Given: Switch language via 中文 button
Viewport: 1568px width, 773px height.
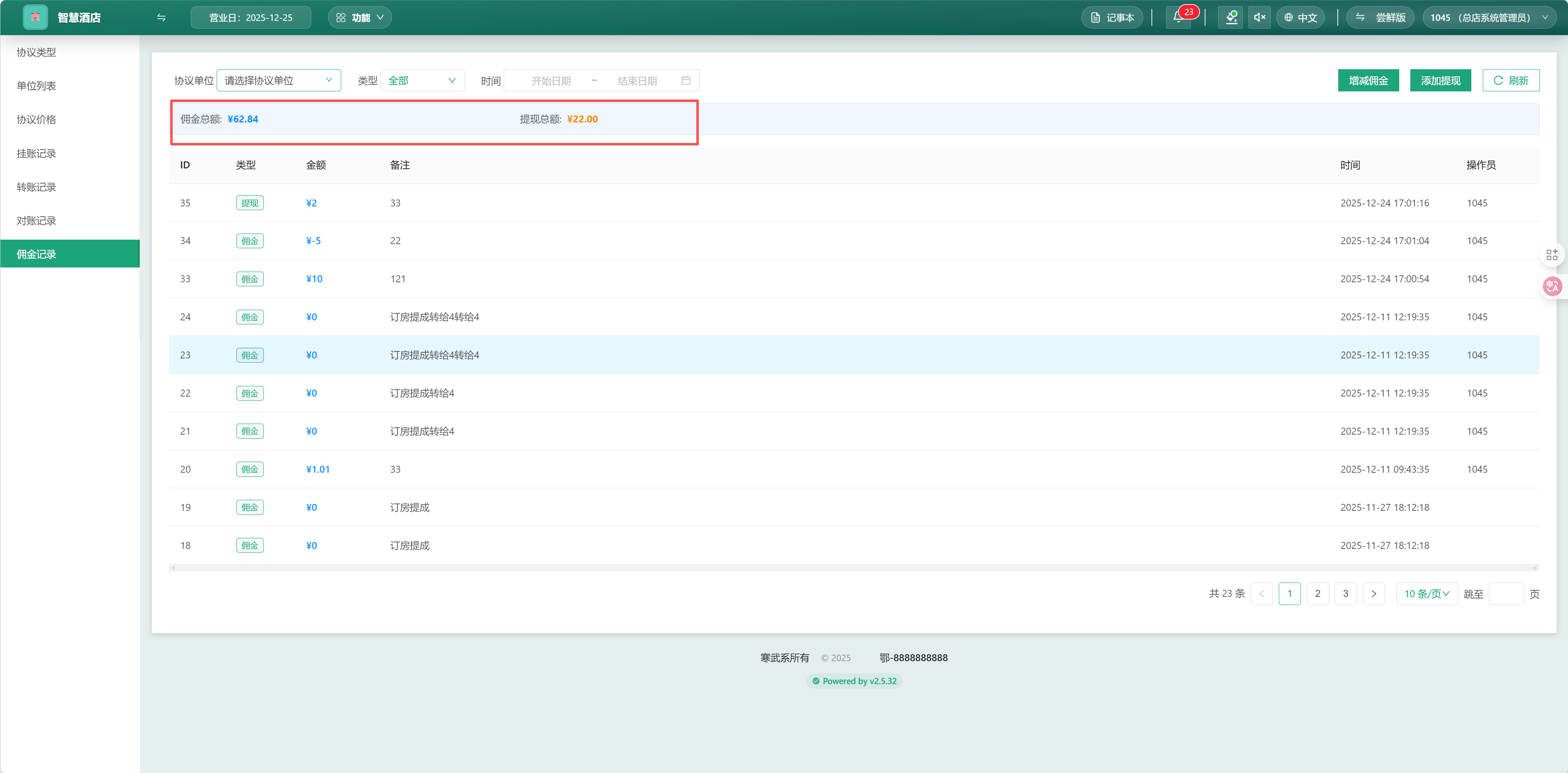Looking at the screenshot, I should pos(1300,17).
